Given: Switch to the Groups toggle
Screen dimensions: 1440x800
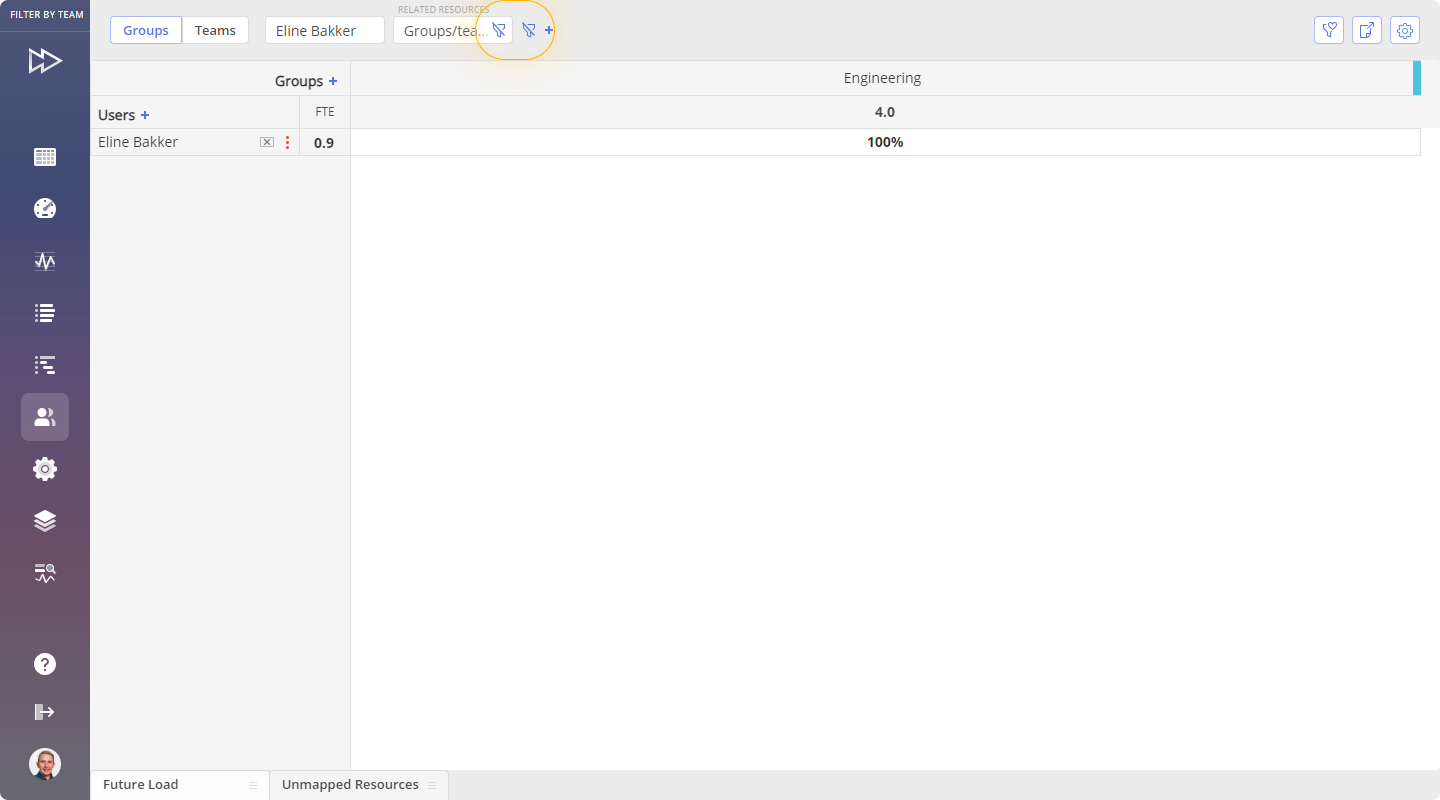Looking at the screenshot, I should pyautogui.click(x=146, y=30).
